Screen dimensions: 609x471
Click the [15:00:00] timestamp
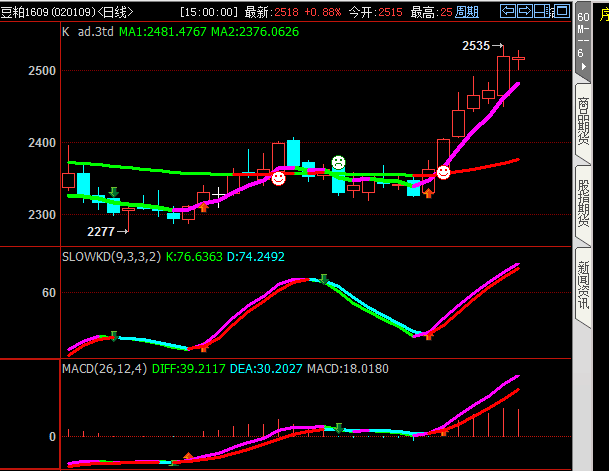coord(209,12)
